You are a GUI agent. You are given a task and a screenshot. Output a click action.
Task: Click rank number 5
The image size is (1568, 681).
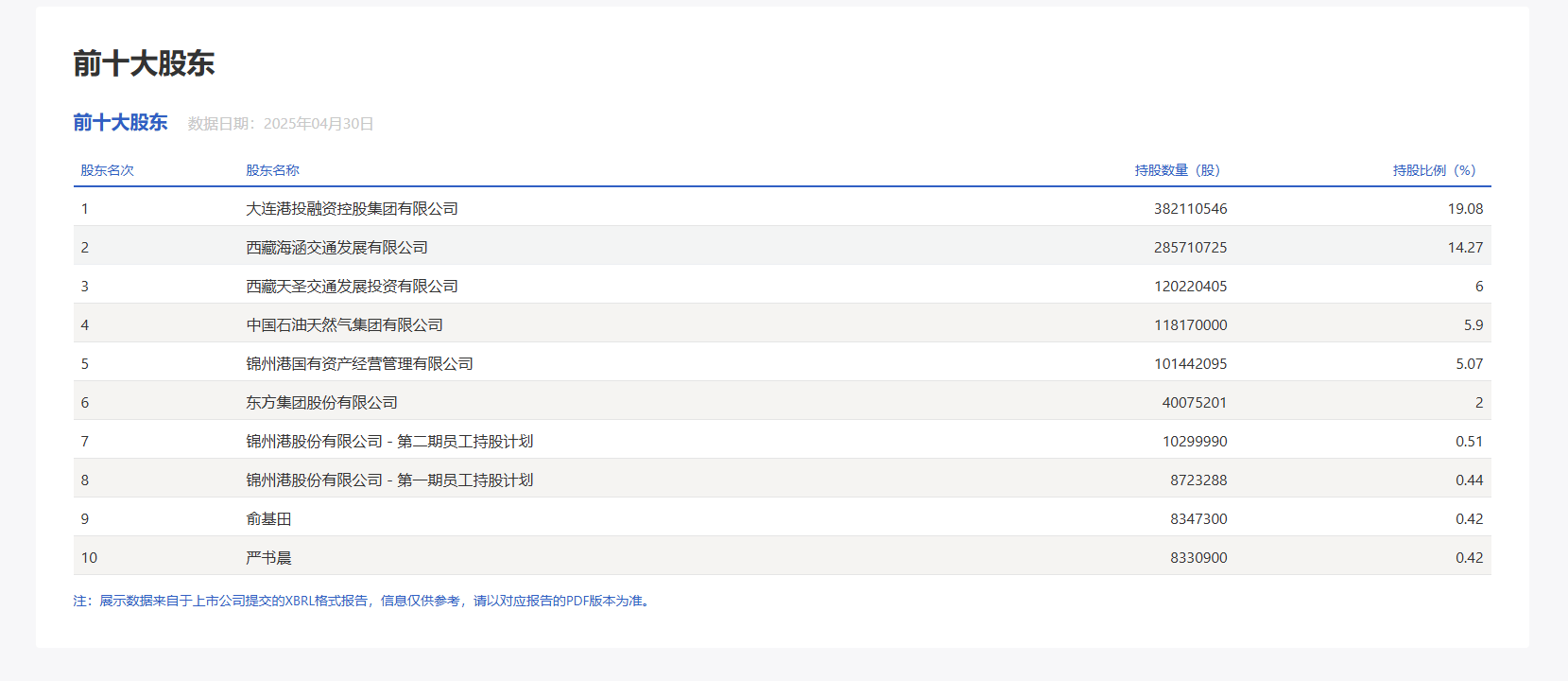[x=85, y=363]
